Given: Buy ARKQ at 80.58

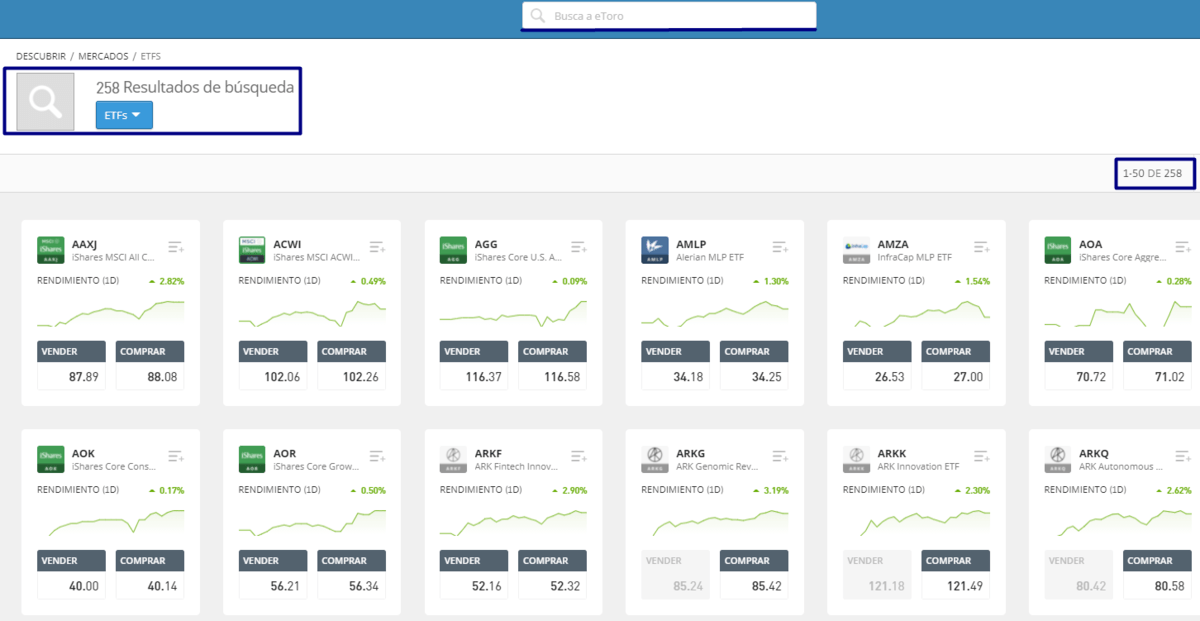Looking at the screenshot, I should pyautogui.click(x=1159, y=574).
